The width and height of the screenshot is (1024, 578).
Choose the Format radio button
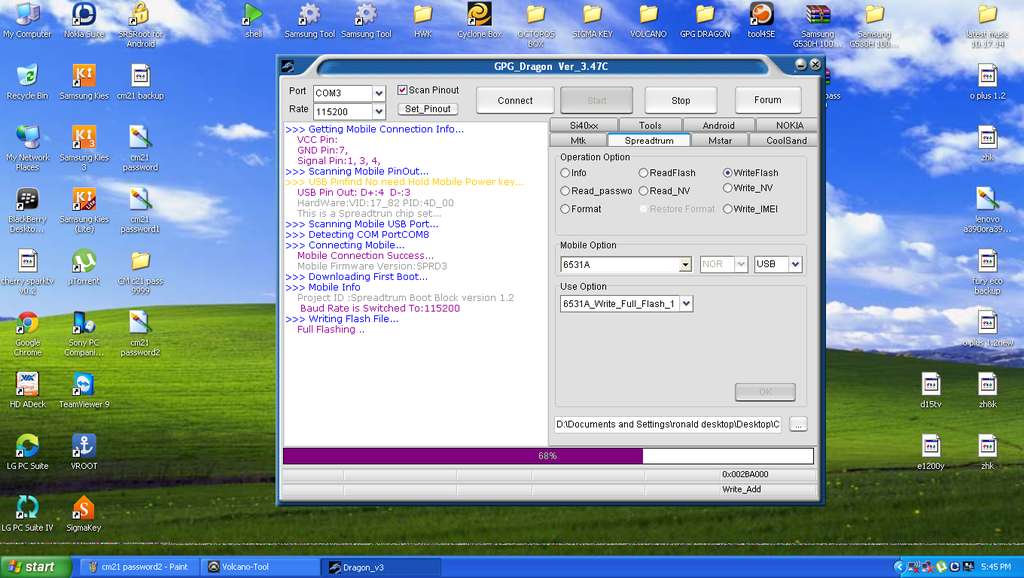pyautogui.click(x=567, y=208)
